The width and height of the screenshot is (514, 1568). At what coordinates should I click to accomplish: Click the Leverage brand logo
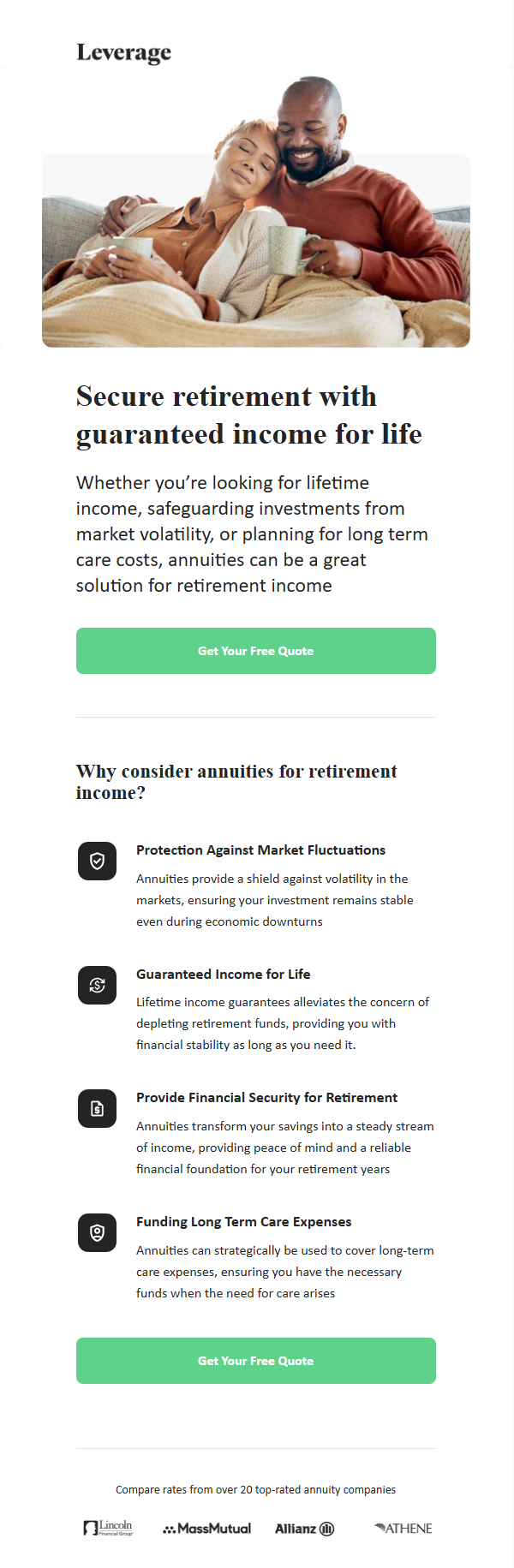pos(124,52)
